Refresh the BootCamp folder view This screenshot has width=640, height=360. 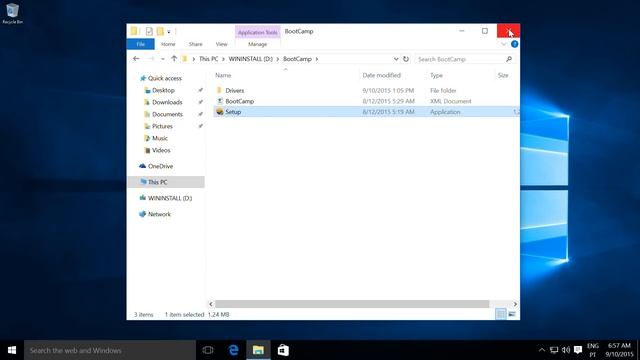click(x=406, y=59)
